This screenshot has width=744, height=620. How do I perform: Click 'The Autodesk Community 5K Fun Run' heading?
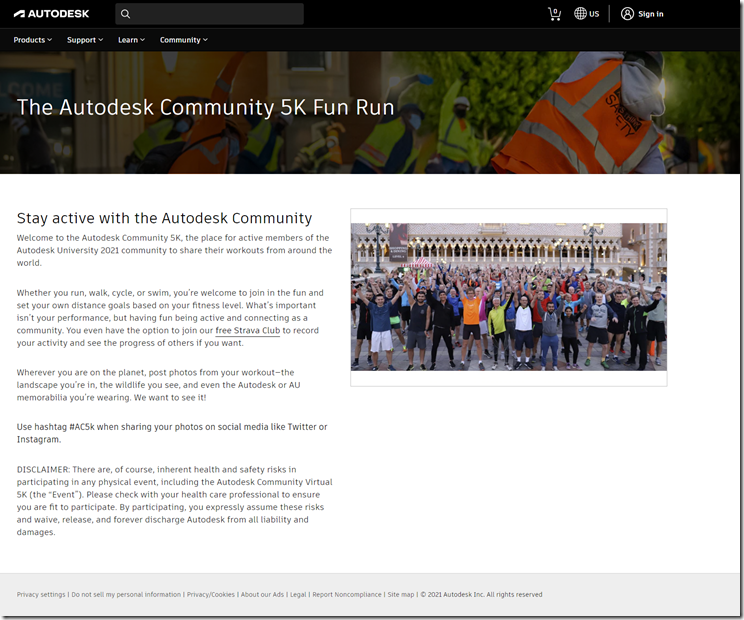pos(205,107)
